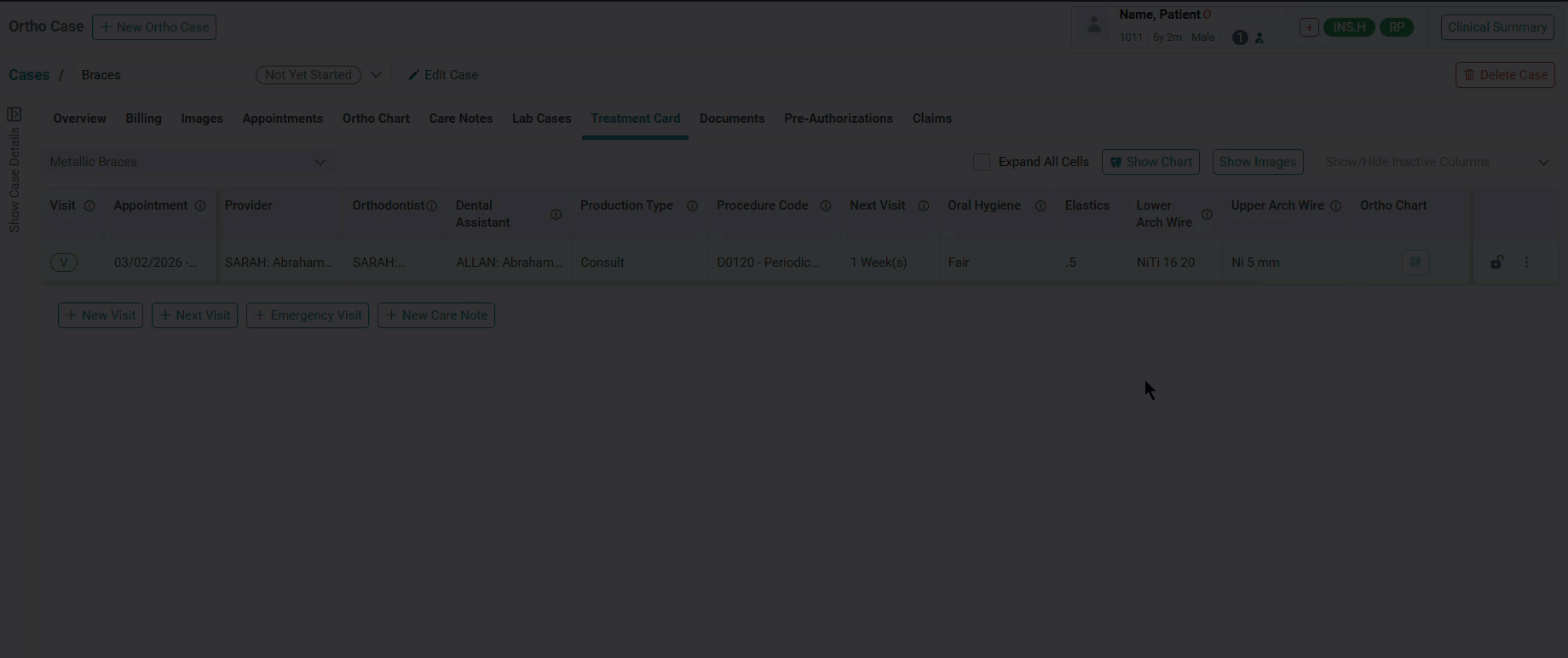This screenshot has height=658, width=1568.
Task: Click Appointment column info icon
Action: click(x=200, y=206)
